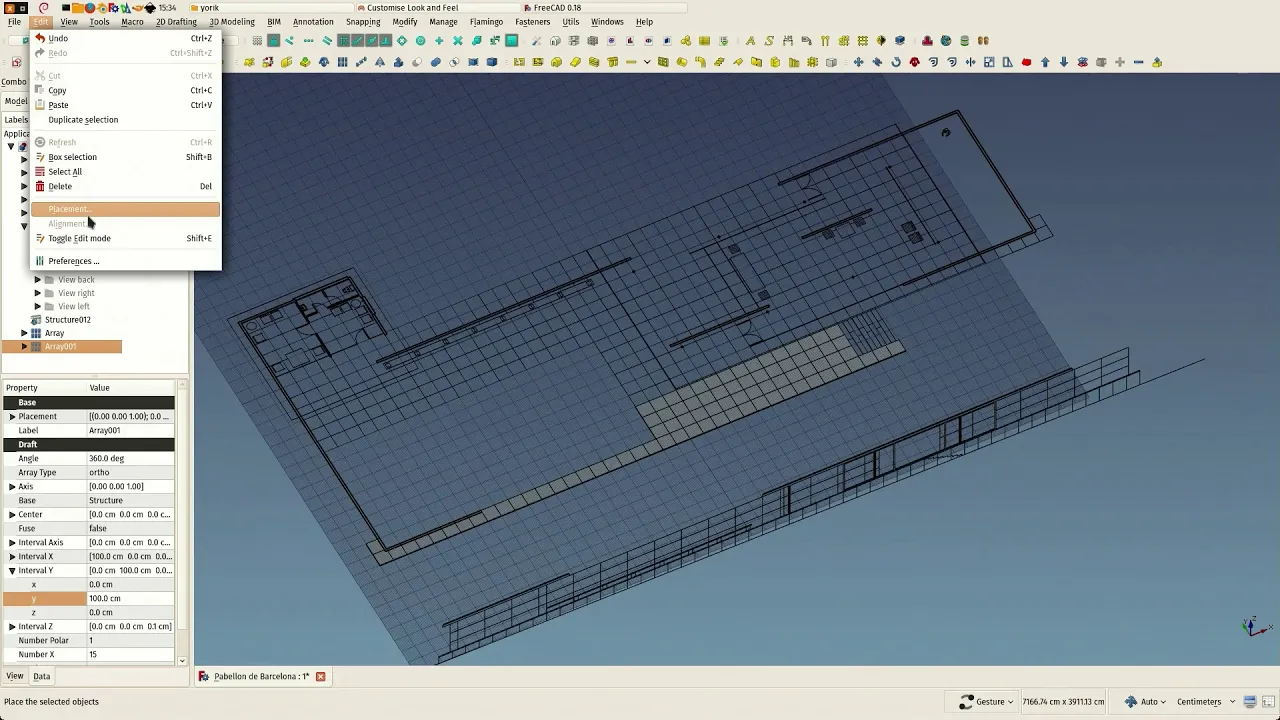1280x720 pixels.
Task: Select the Rotate tool circular arrow icon
Action: point(896,62)
